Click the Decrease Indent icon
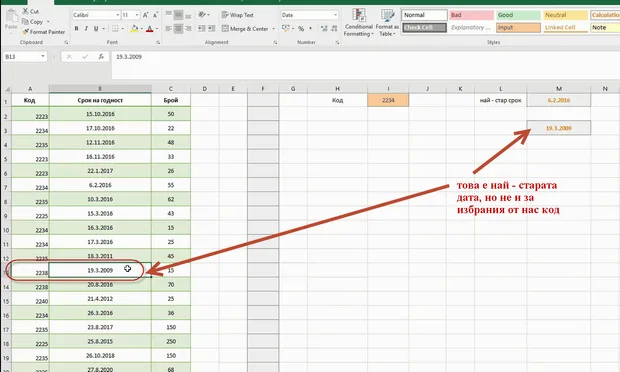Screen dimensions: 620x372 (202, 28)
